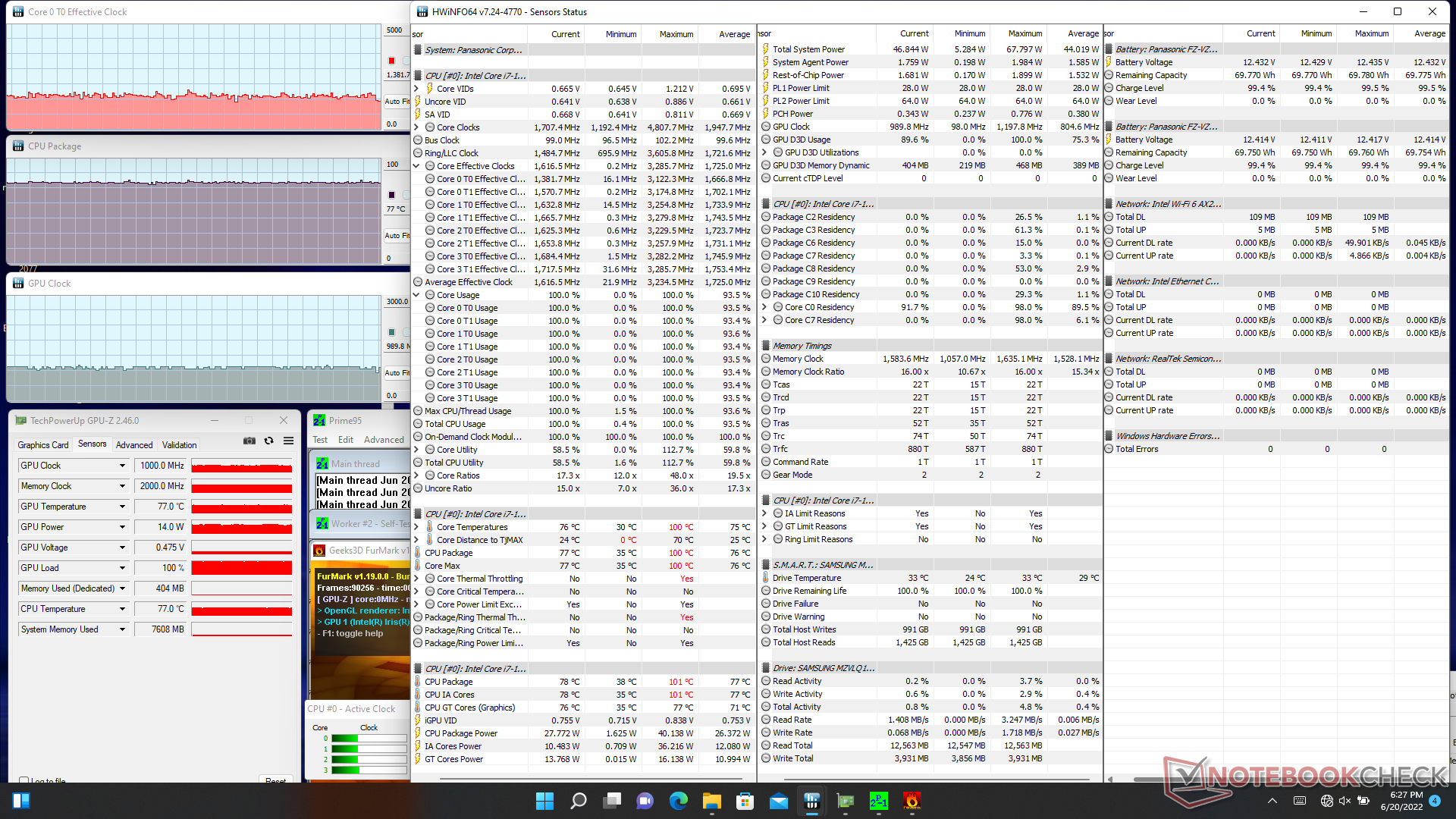Click the GPU-Z Reset button
Screen dimensions: 1456x819
(275, 780)
